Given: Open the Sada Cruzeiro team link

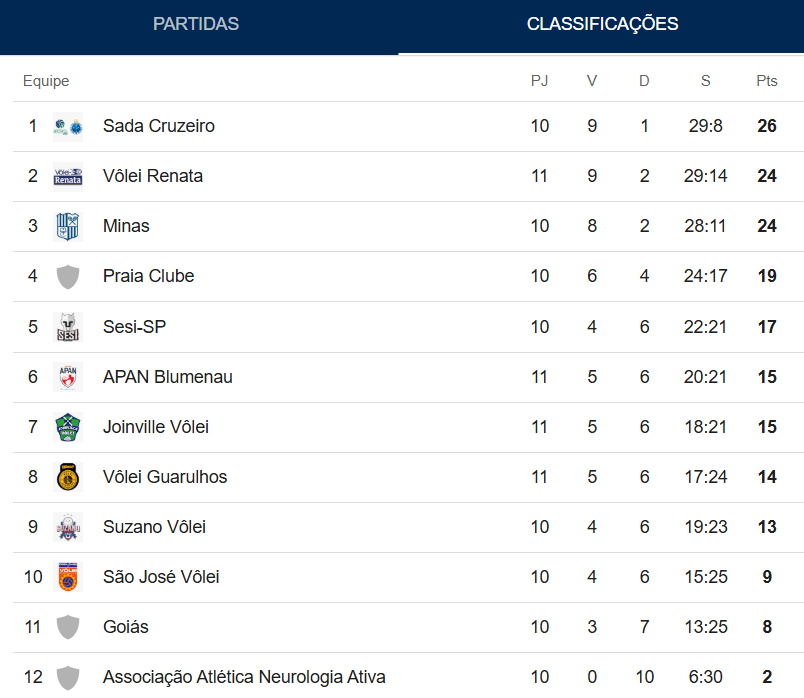Looking at the screenshot, I should click(x=159, y=126).
